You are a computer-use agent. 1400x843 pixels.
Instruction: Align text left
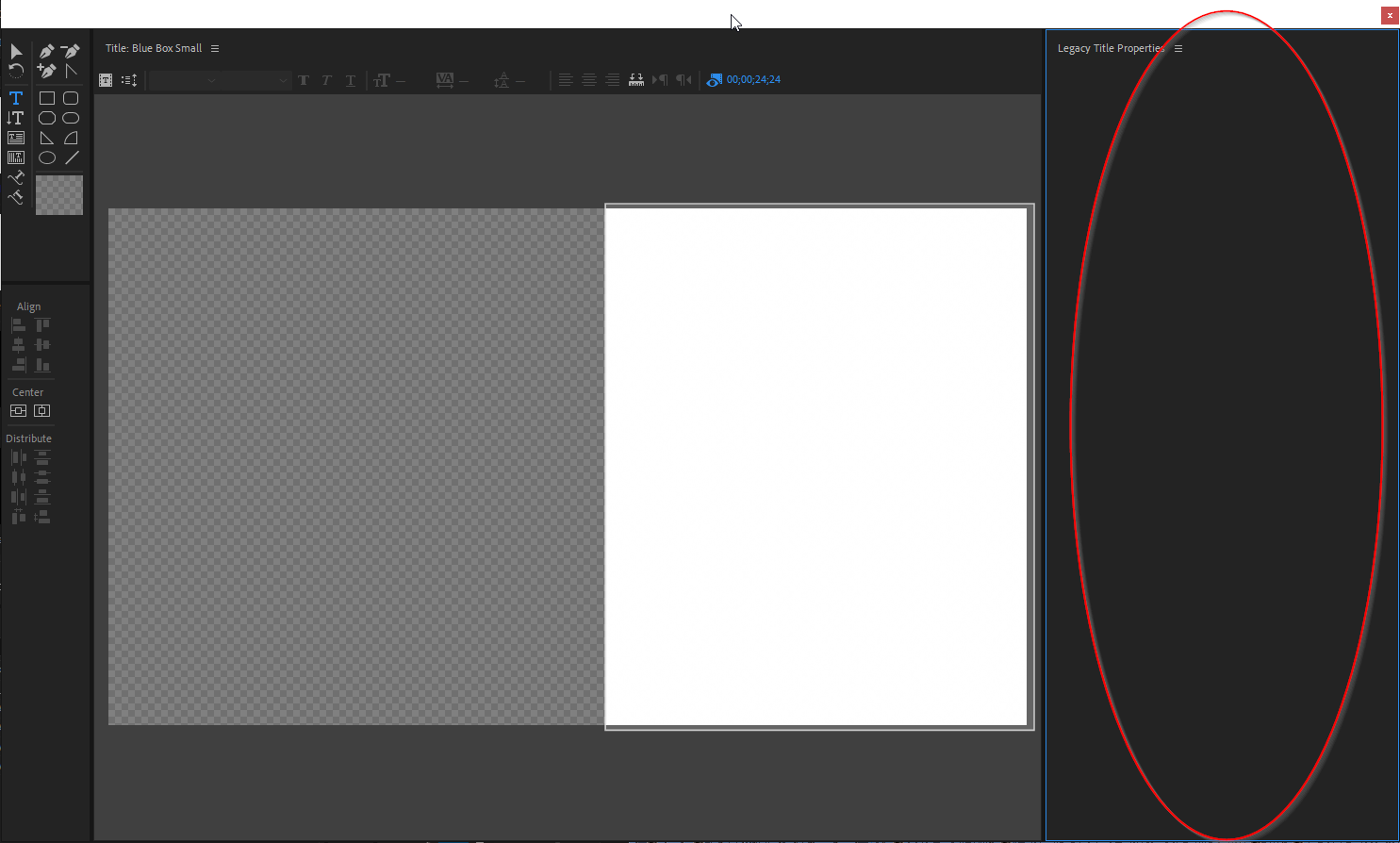coord(566,80)
